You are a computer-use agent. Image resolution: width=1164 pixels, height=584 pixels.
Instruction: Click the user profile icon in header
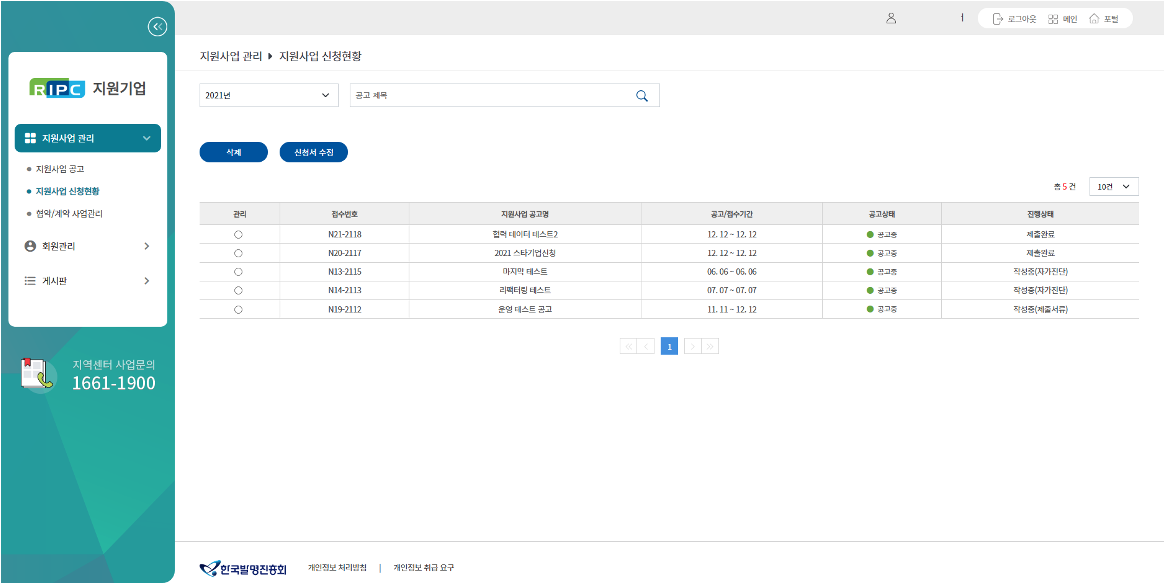pos(891,19)
